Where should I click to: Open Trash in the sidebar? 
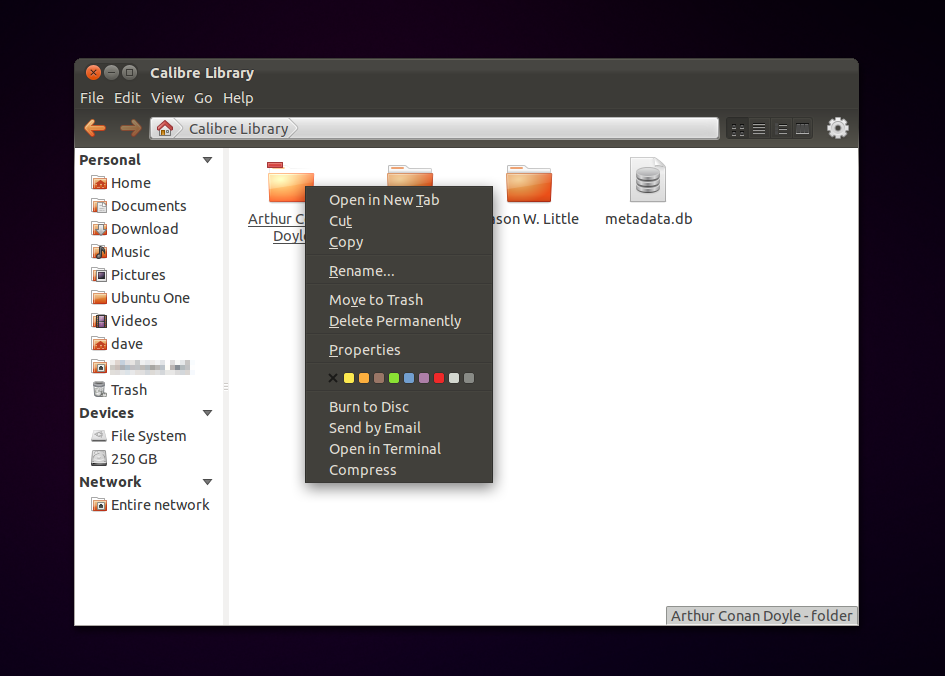pyautogui.click(x=119, y=389)
